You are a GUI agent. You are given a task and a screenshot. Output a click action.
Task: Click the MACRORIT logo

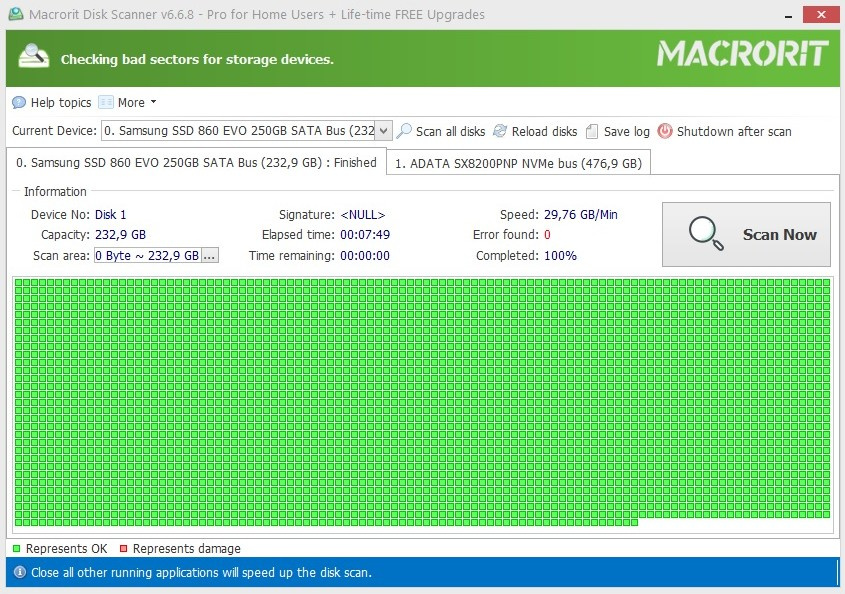coord(742,54)
